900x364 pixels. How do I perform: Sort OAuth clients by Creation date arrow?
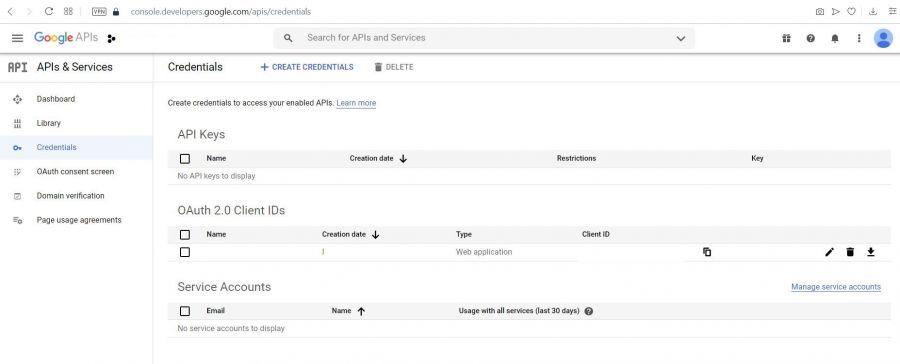point(375,234)
